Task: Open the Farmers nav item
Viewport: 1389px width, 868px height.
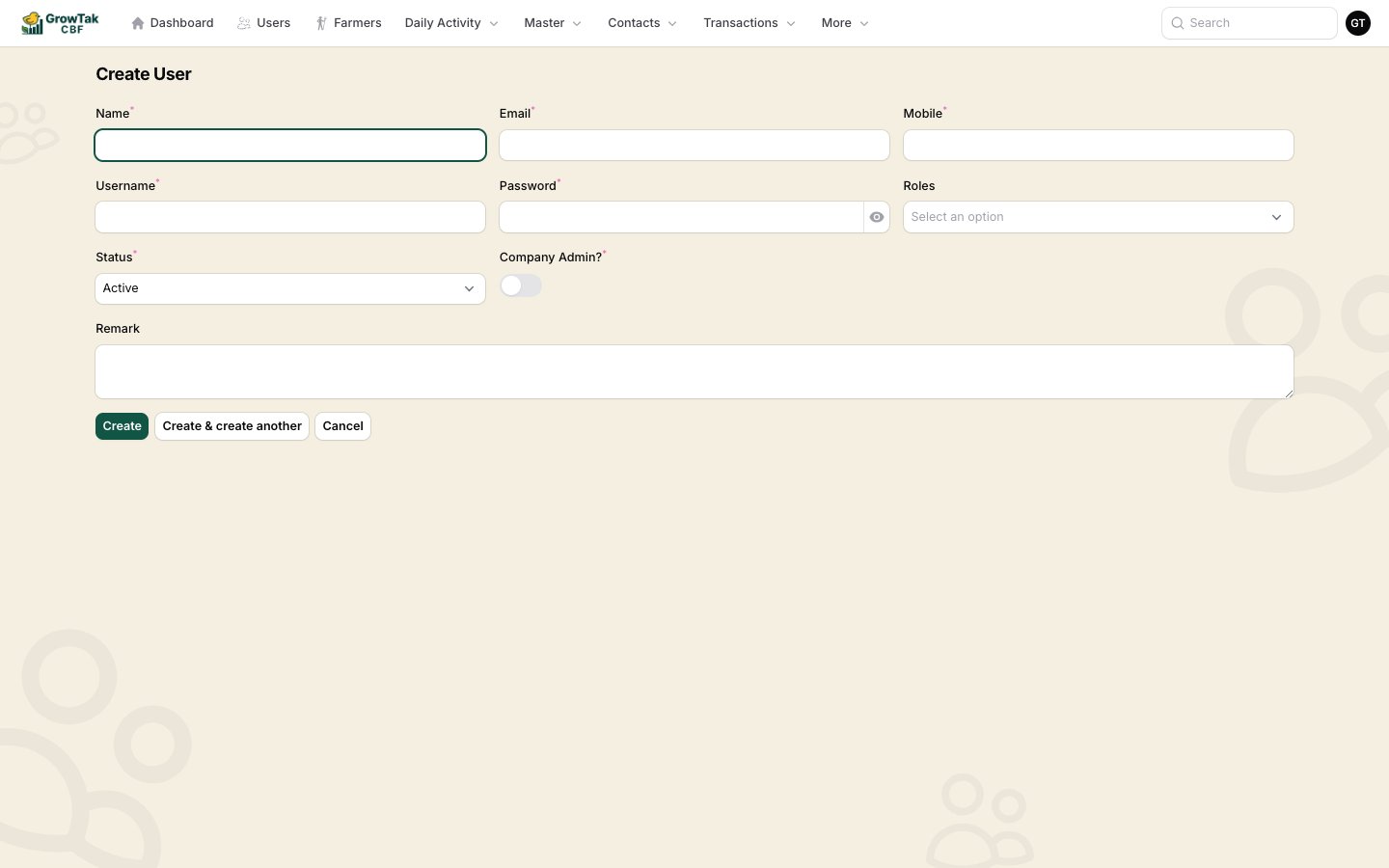Action: pos(348,23)
